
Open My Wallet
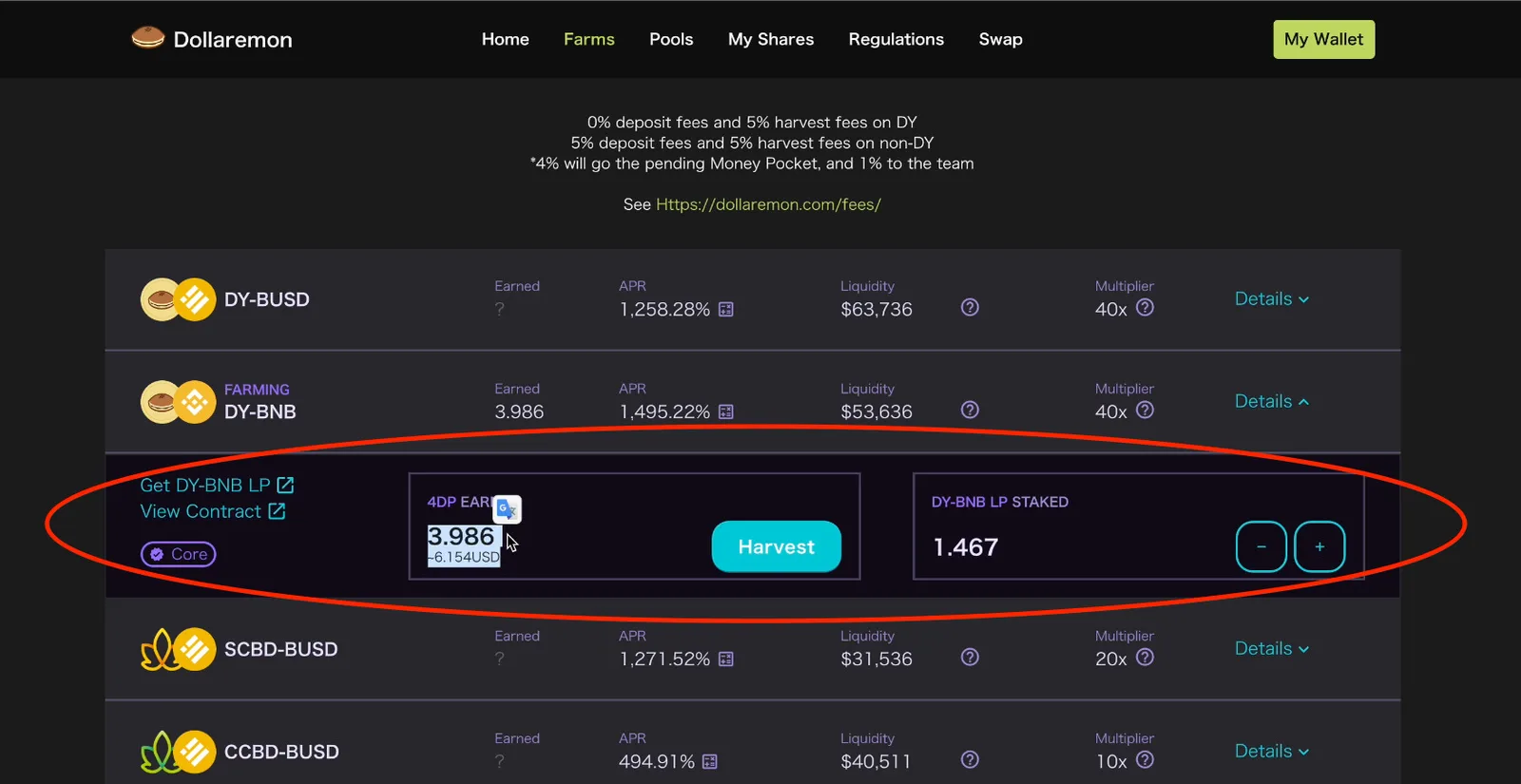(1324, 39)
